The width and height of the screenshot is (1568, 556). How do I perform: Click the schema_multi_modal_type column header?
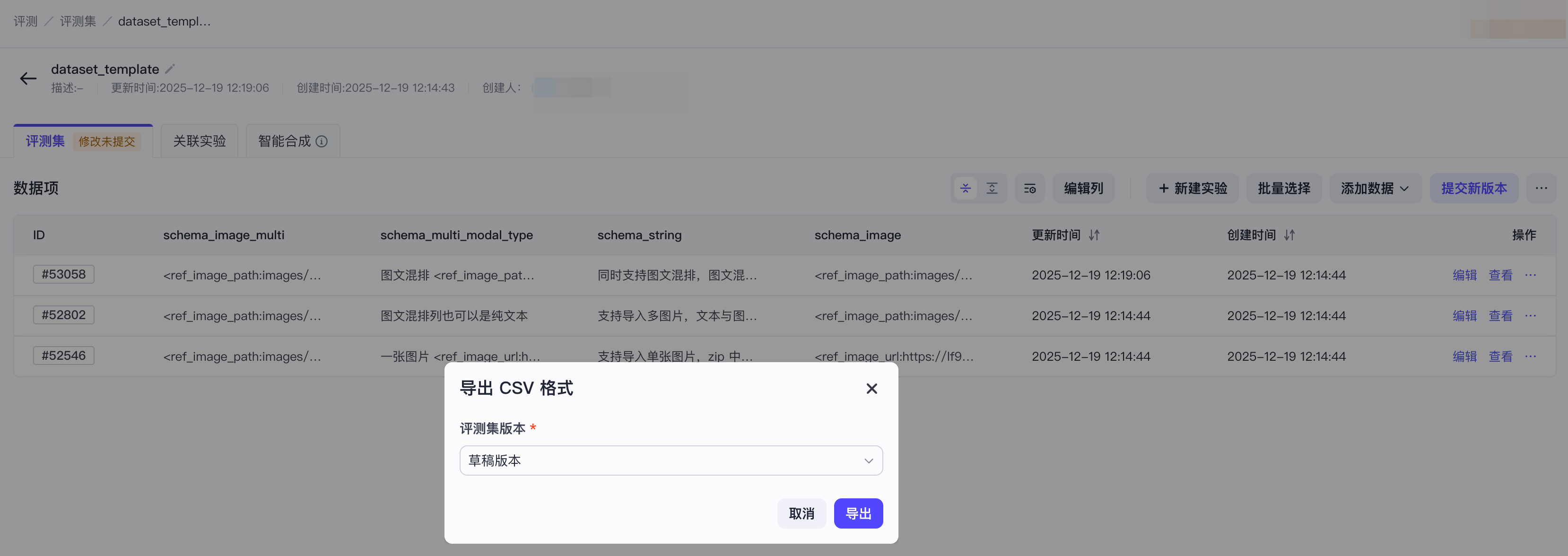pyautogui.click(x=456, y=235)
